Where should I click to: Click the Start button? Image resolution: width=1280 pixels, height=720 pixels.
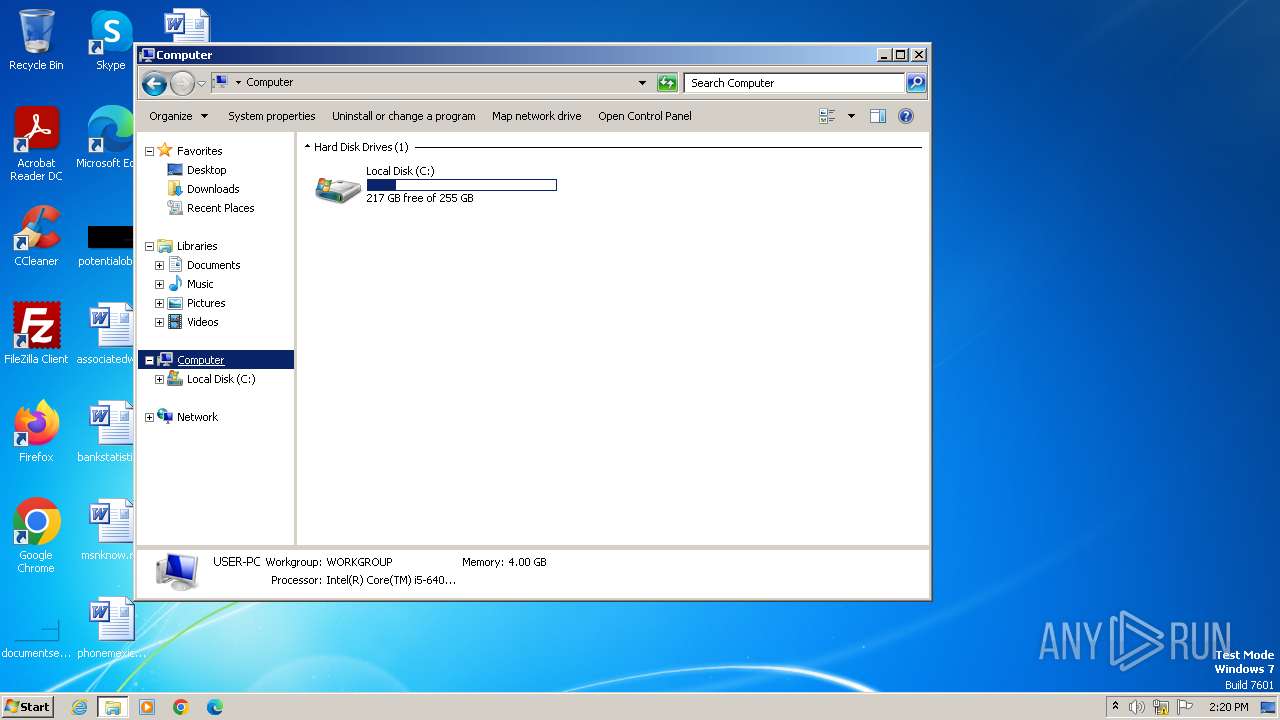tap(28, 706)
